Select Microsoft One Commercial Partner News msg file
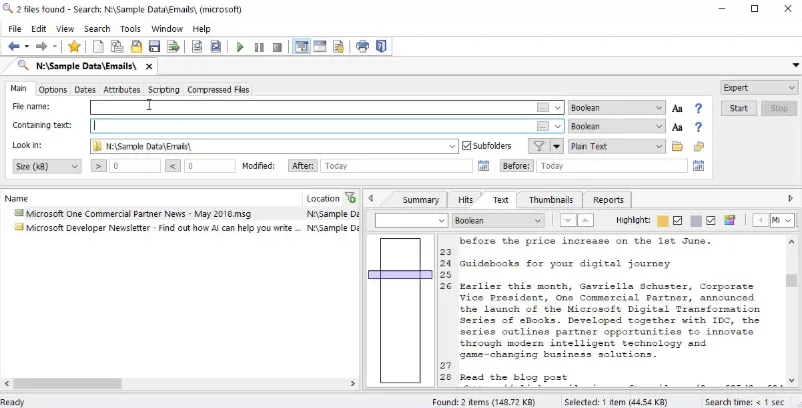802x408 pixels. [x=138, y=214]
